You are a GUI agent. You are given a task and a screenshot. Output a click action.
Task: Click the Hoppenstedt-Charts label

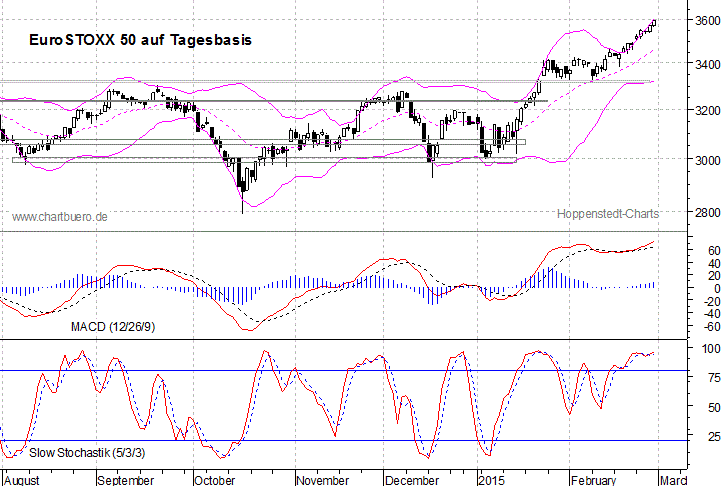(x=608, y=213)
